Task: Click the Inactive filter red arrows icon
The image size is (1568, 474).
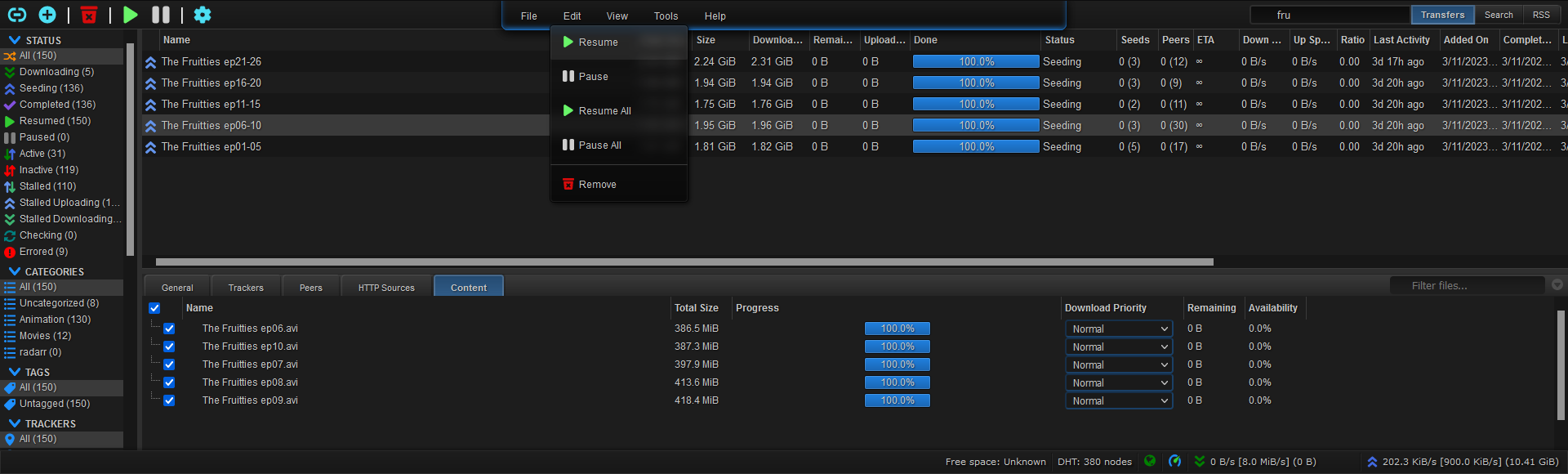Action: pyautogui.click(x=10, y=171)
